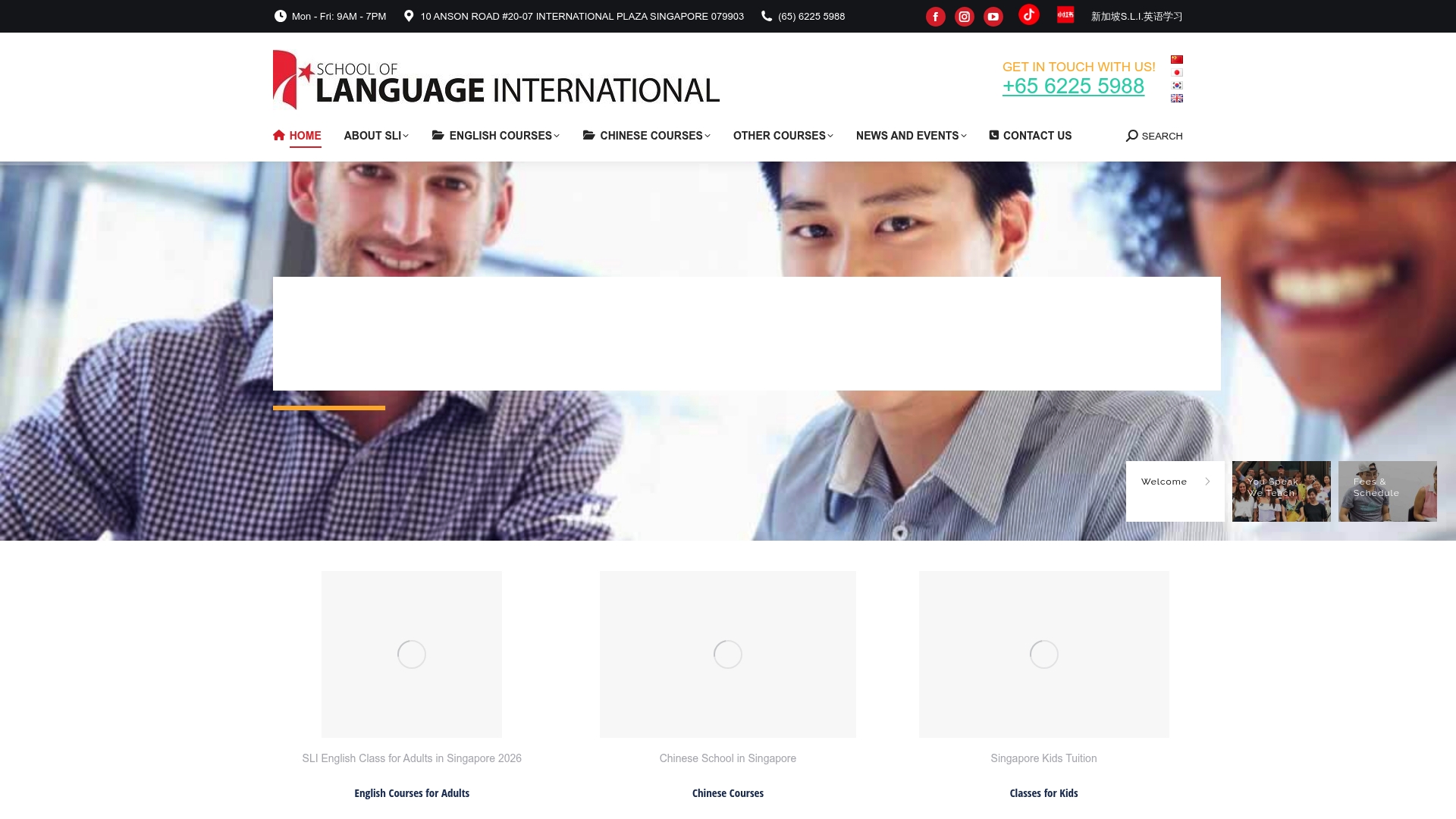The width and height of the screenshot is (1456, 819).
Task: Open the Chinese Courses link
Action: coord(727,793)
